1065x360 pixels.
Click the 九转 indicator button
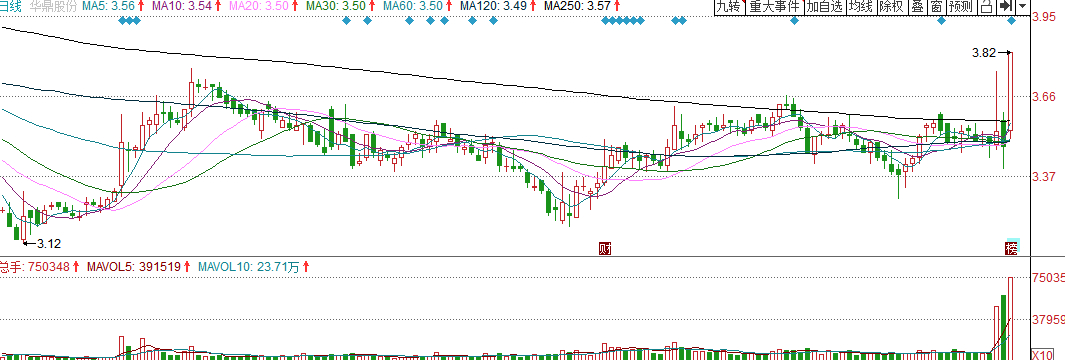[729, 7]
